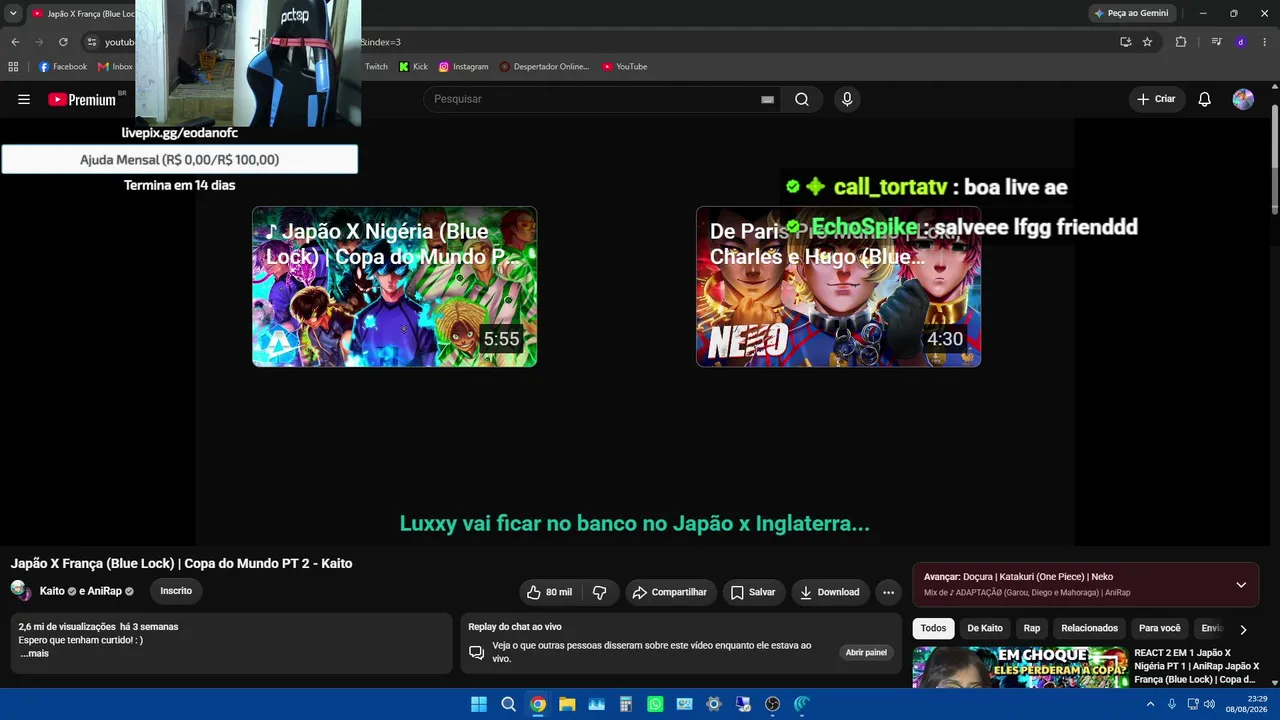Open Kaito channel avatar
The image size is (1280, 720).
pos(21,591)
